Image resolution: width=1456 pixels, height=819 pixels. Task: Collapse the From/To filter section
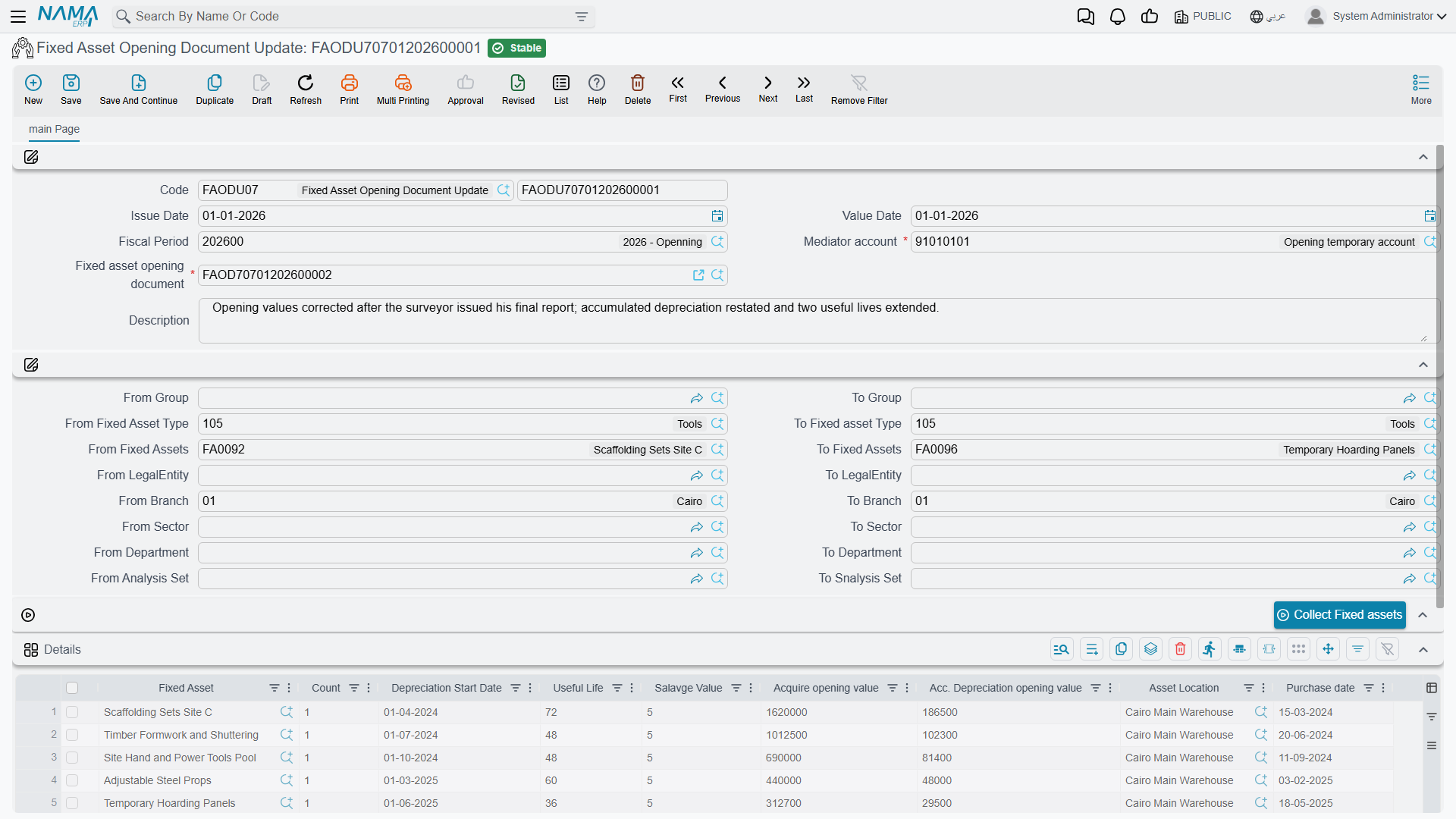(x=1423, y=365)
